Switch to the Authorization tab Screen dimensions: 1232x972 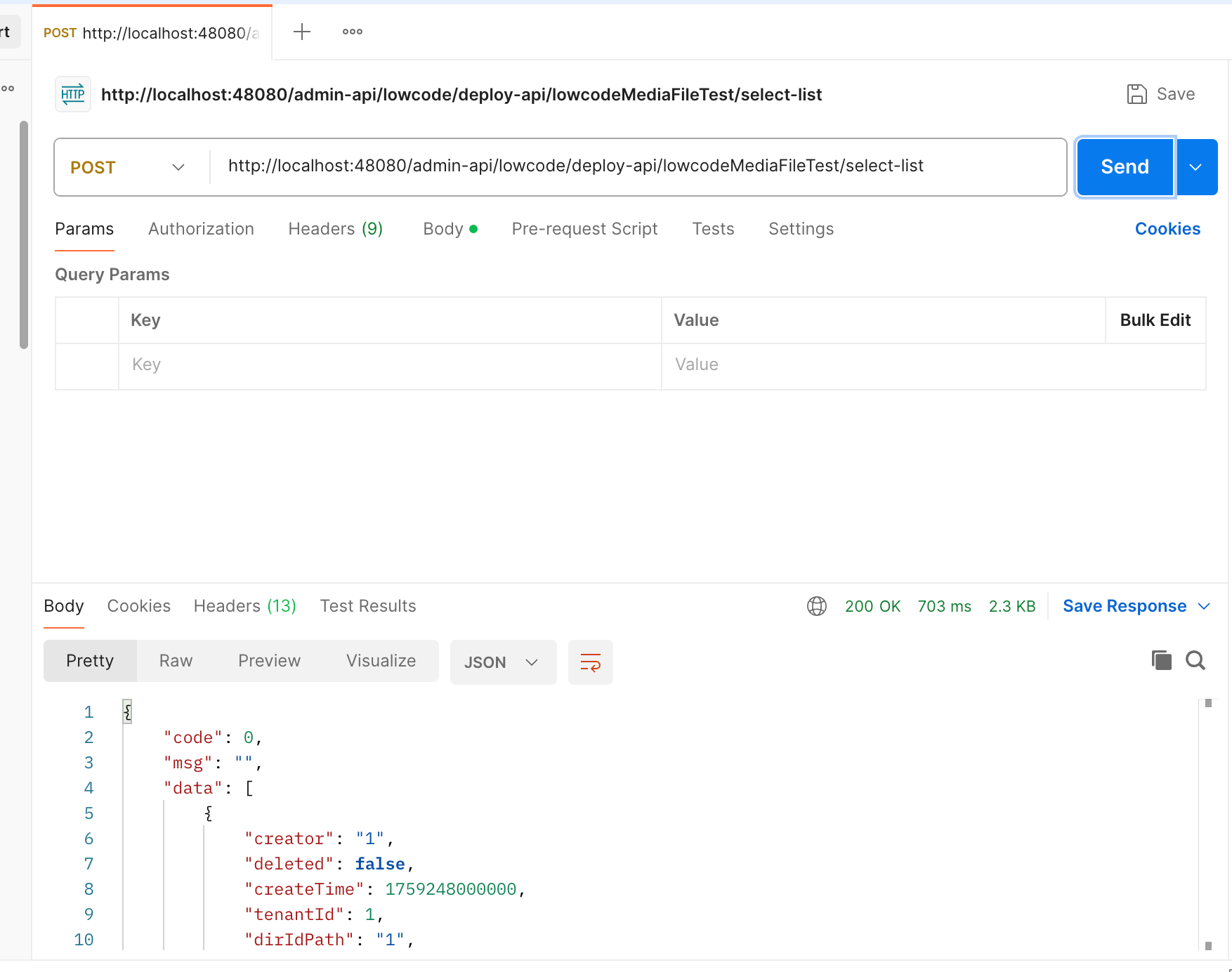[x=201, y=229]
